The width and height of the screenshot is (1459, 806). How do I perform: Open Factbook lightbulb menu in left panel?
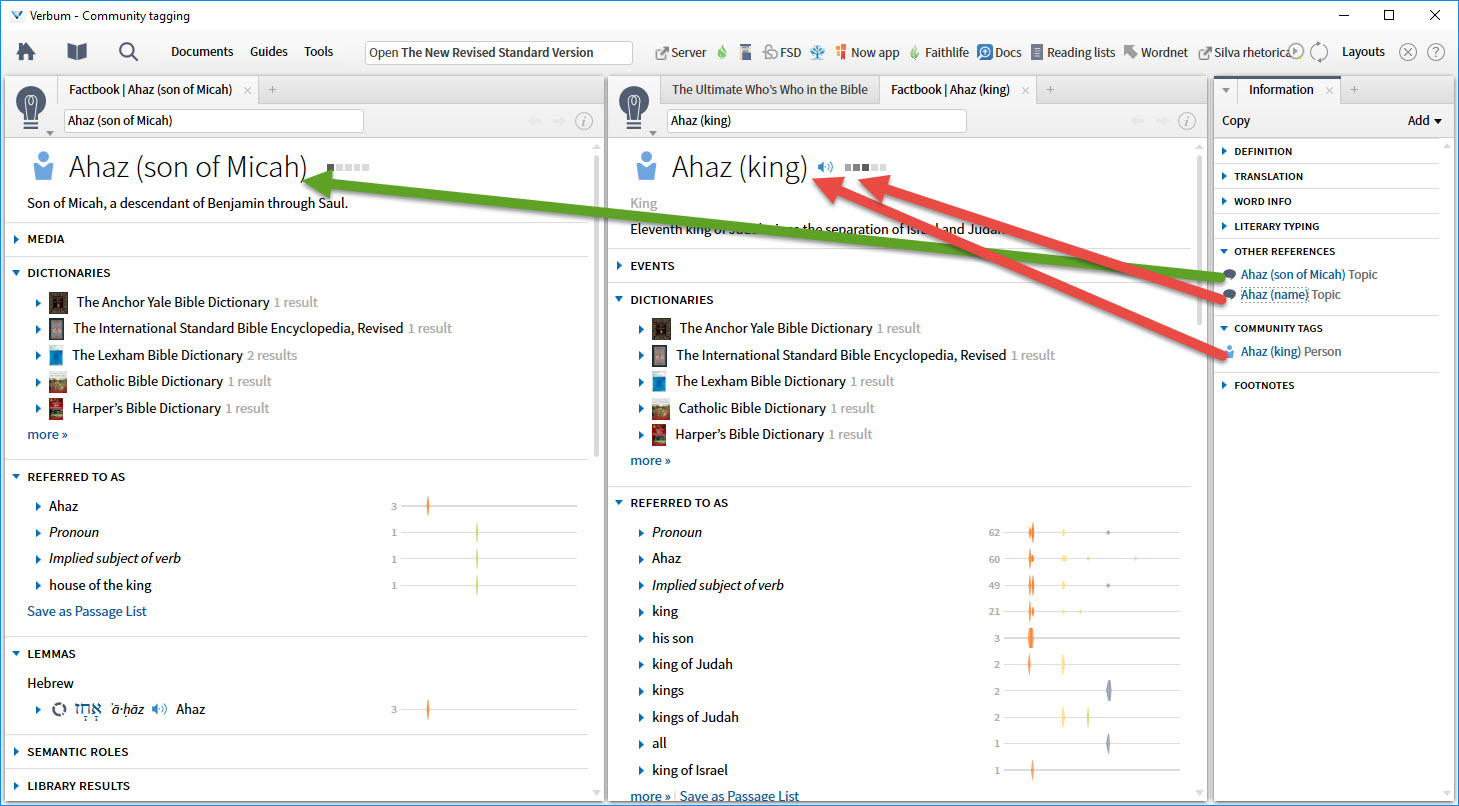point(34,108)
